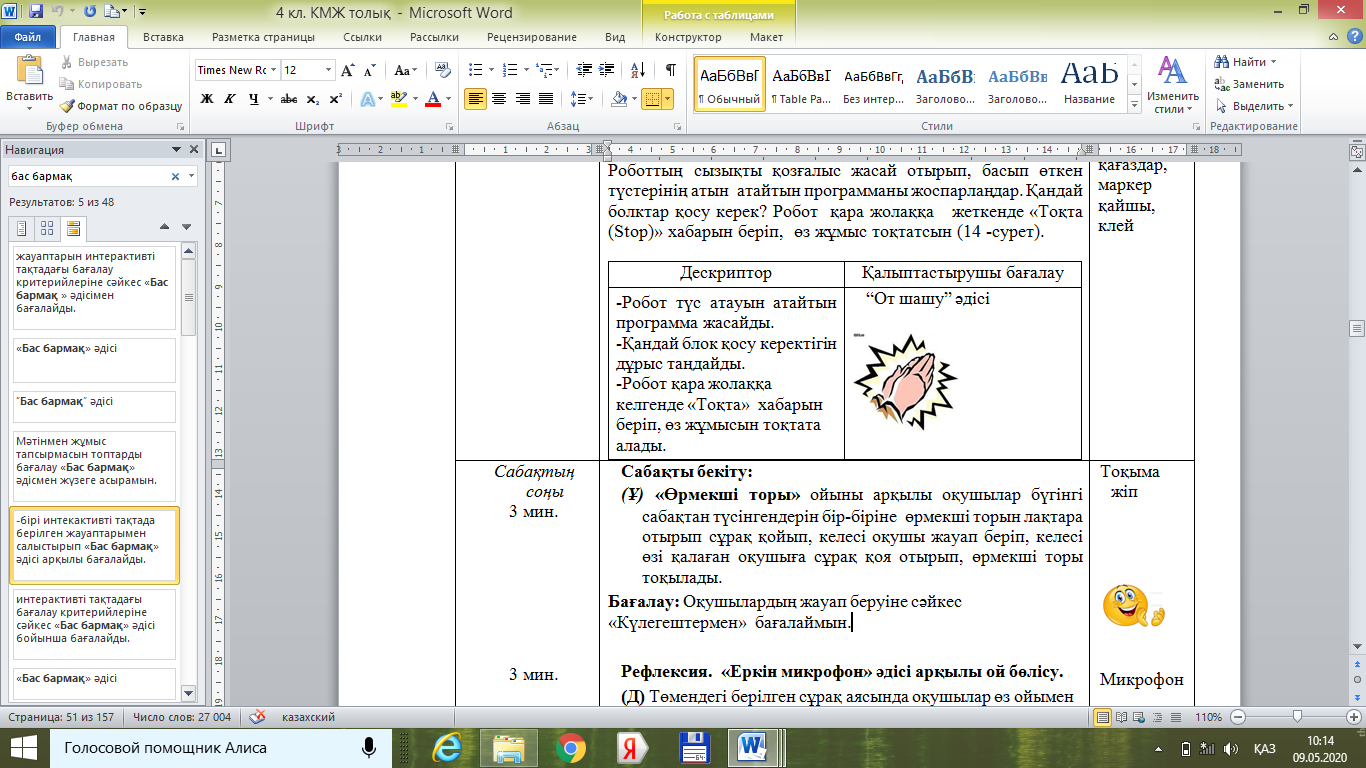Align the paragraph to the right
Viewport: 1366px width, 768px height.
(x=522, y=99)
